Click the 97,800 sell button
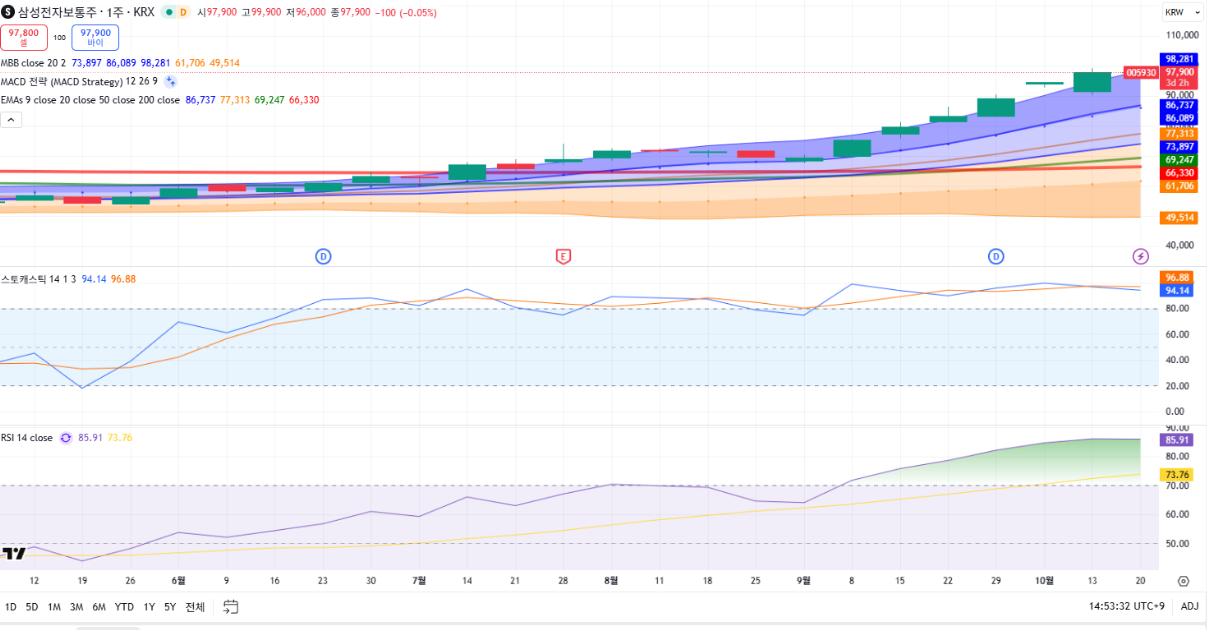Screen dimensions: 1207x630 [24, 37]
